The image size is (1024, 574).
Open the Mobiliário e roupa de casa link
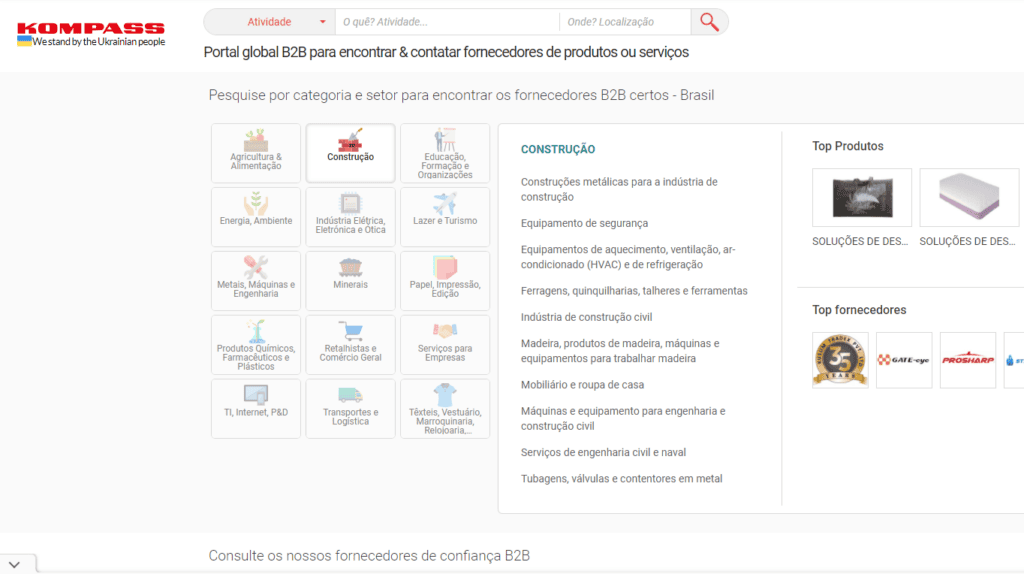click(x=583, y=385)
